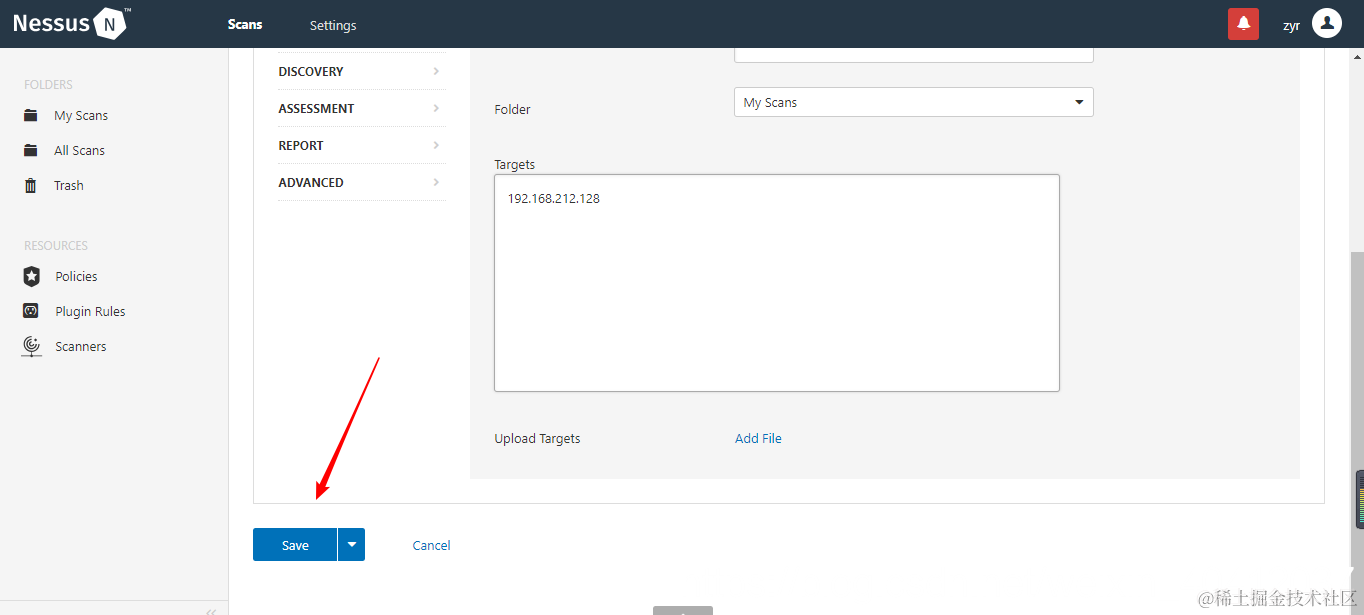Click the 192.168.212.128 target text
Viewport: 1364px width, 615px height.
[553, 198]
